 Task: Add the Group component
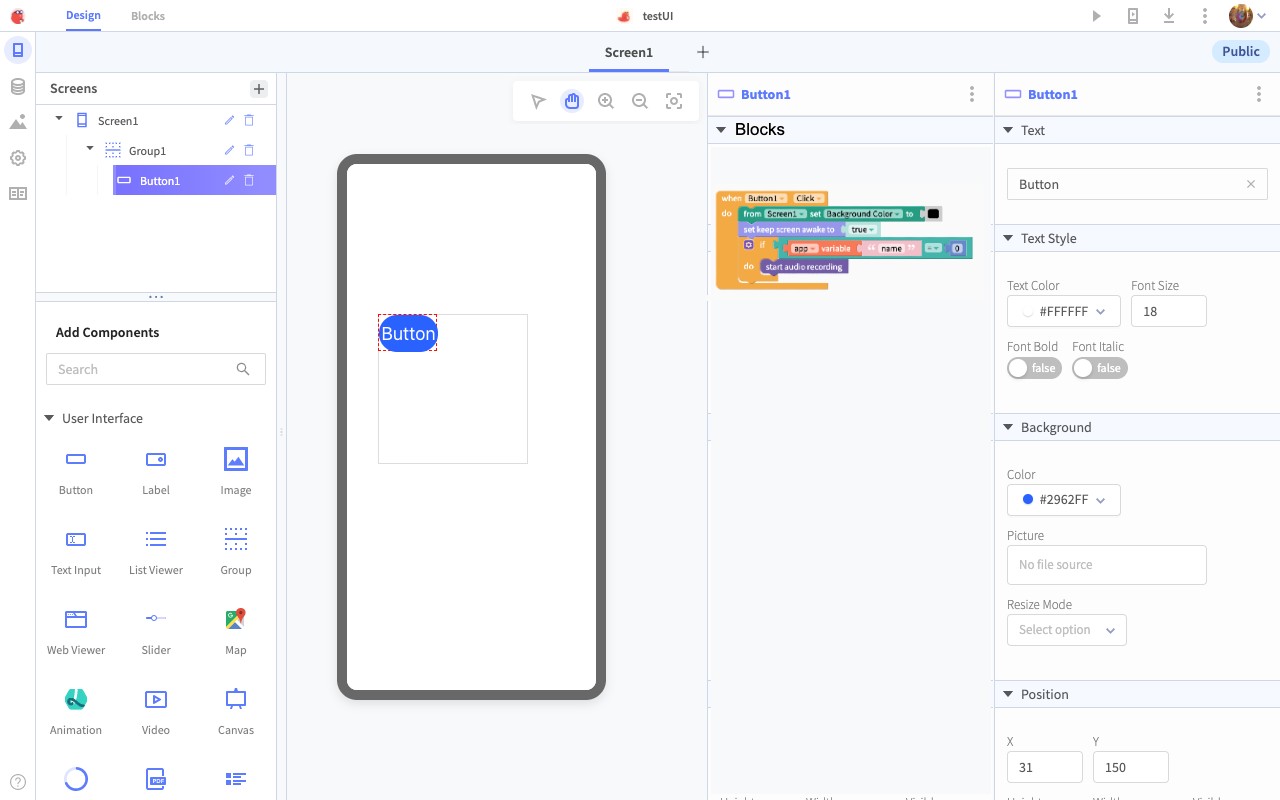point(236,551)
